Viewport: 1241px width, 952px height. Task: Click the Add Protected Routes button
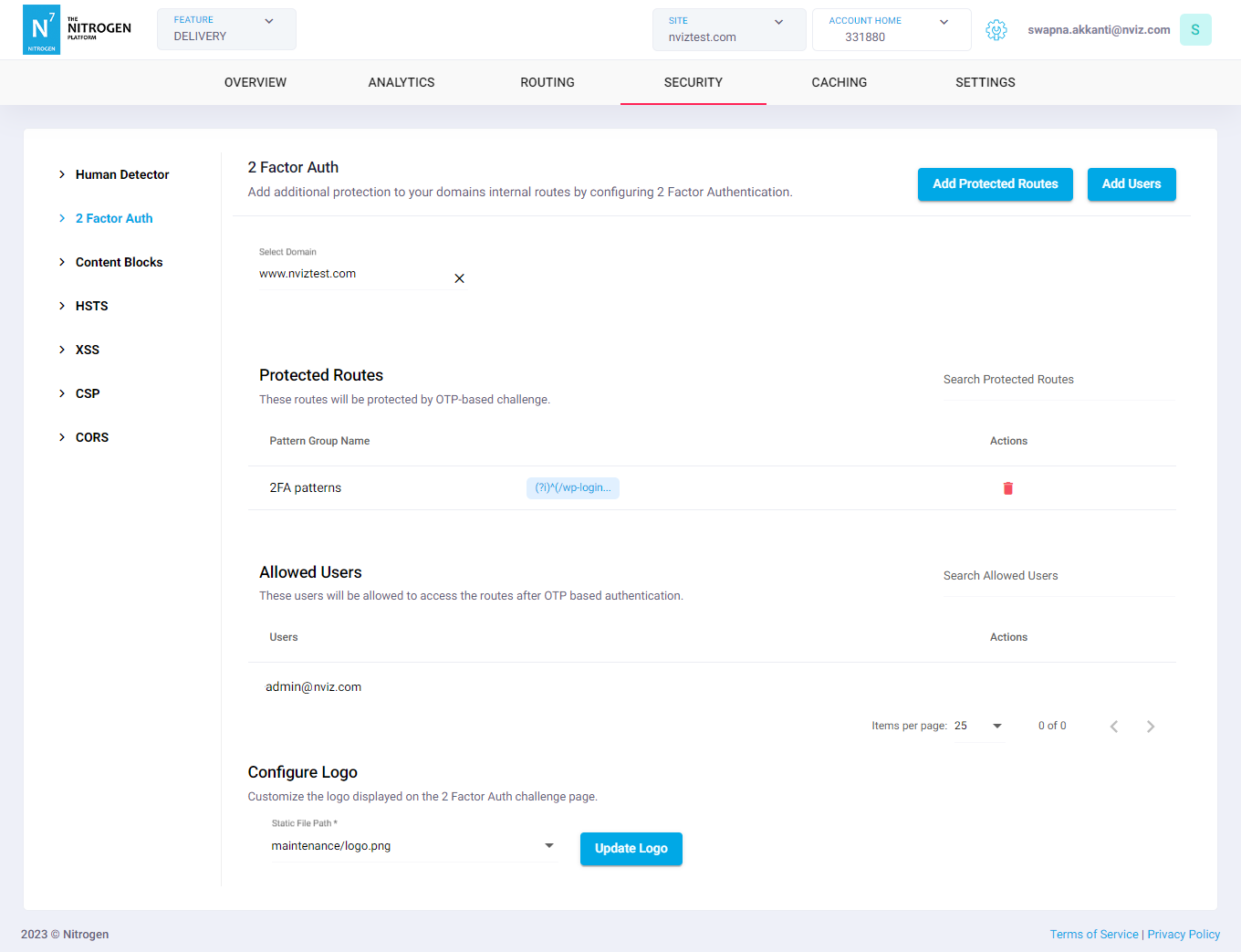click(995, 184)
